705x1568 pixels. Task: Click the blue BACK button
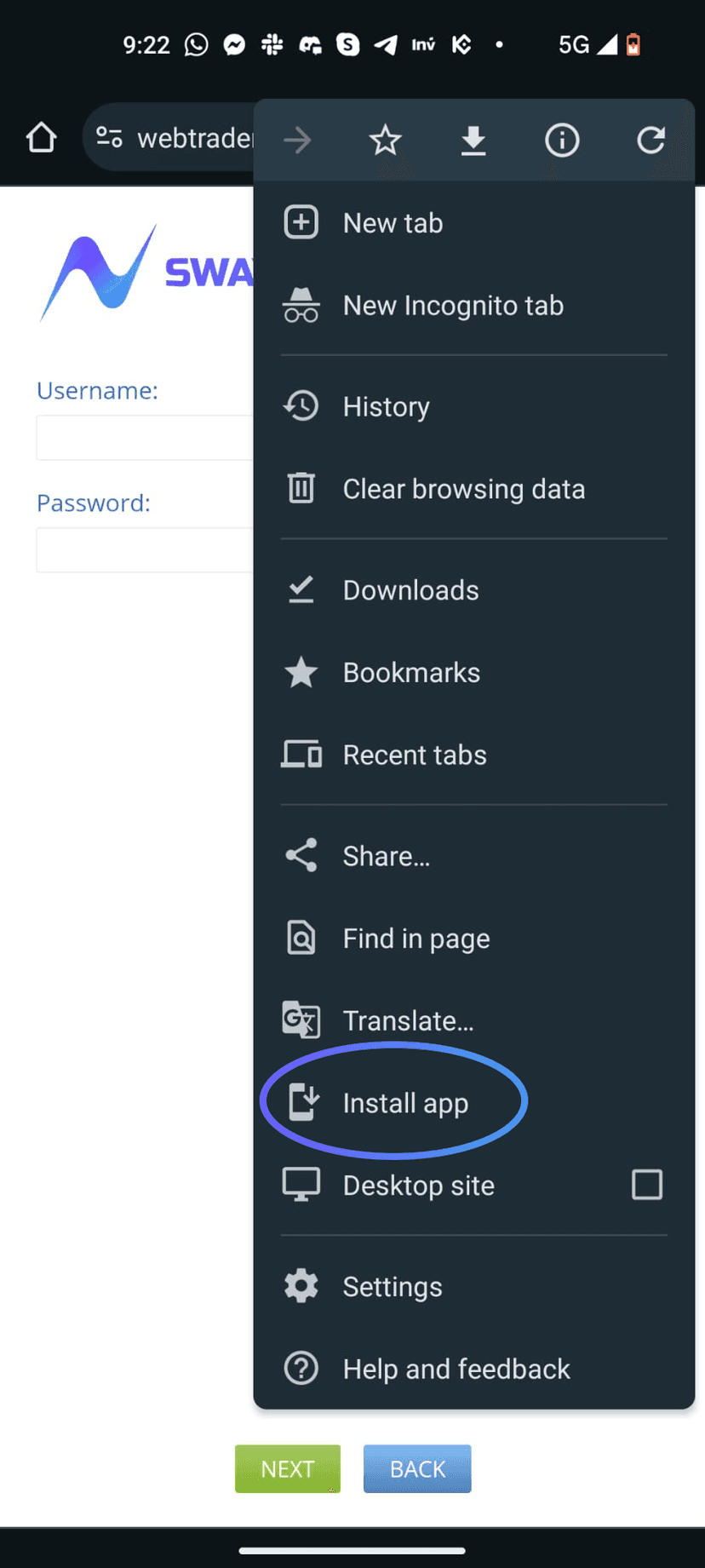tap(417, 1468)
